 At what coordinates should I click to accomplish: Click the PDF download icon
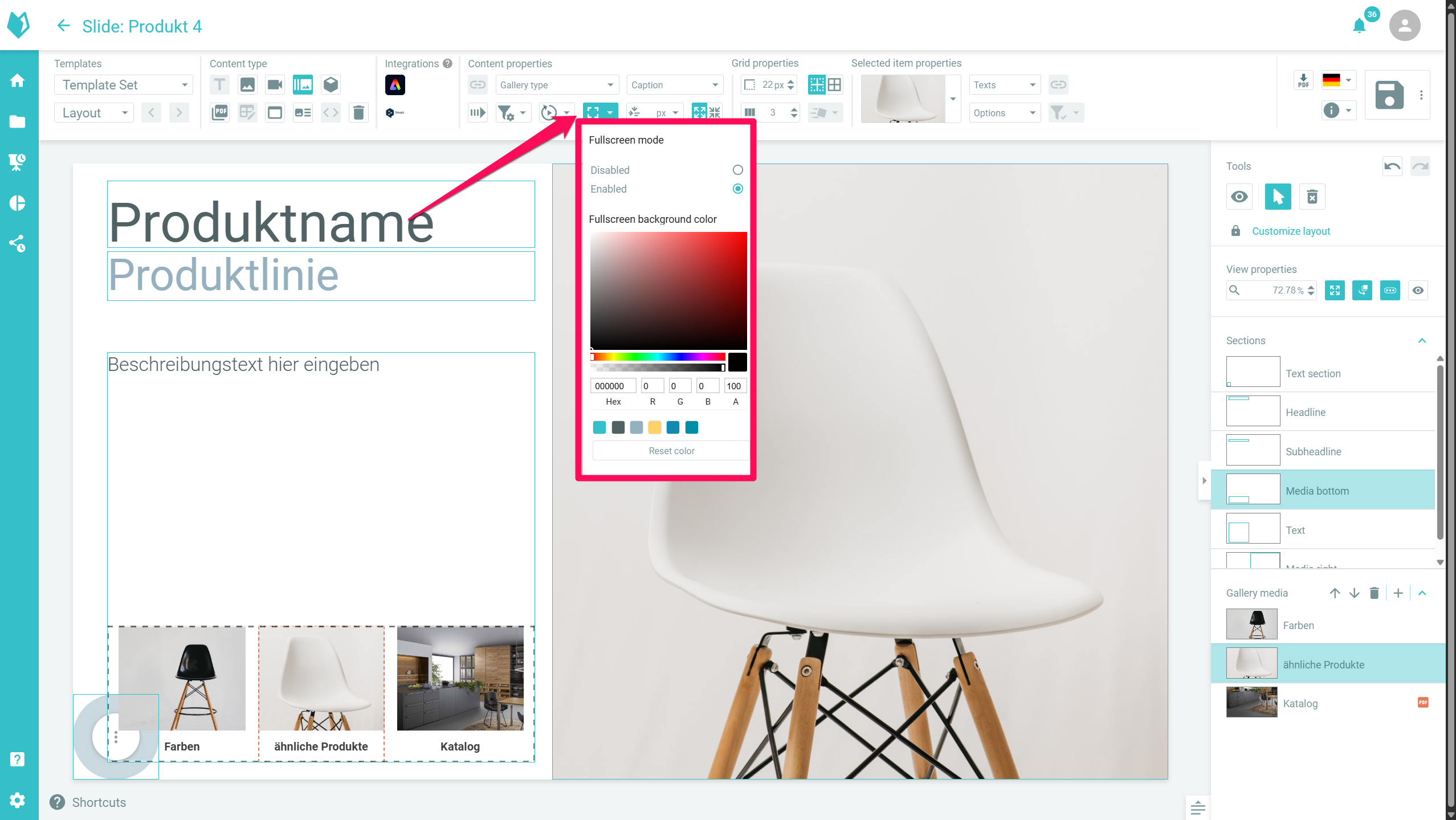coord(1303,81)
